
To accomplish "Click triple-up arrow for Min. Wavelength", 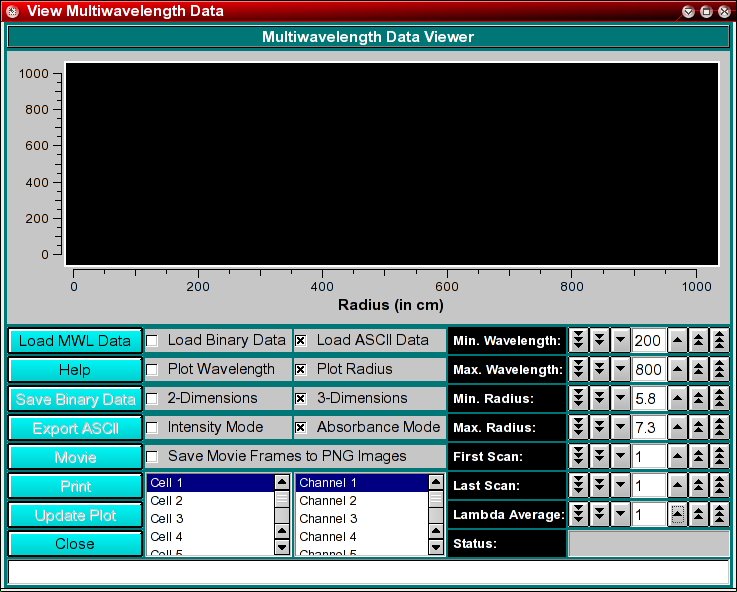I will click(719, 340).
